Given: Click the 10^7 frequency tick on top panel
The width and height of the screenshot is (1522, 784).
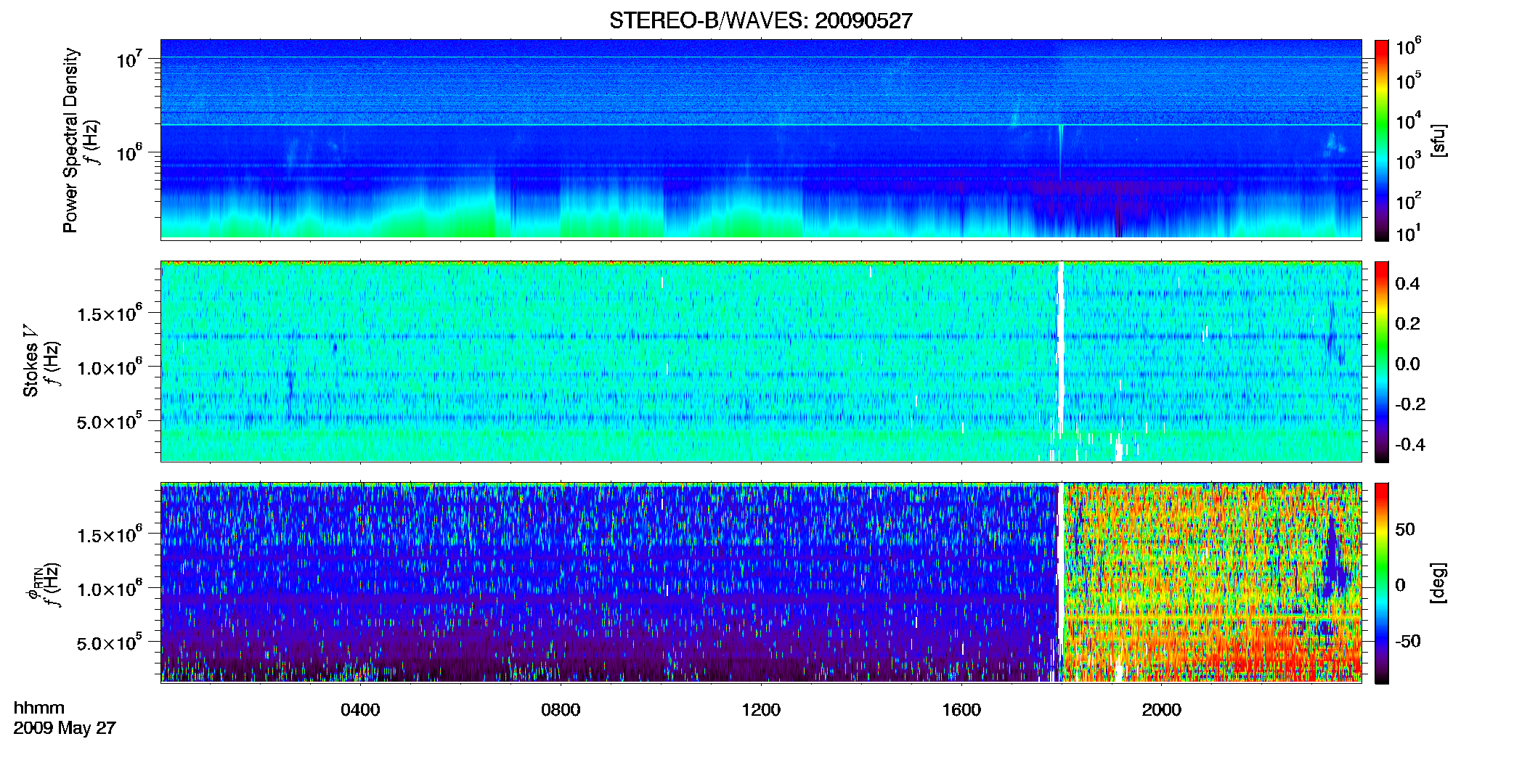Looking at the screenshot, I should point(131,59).
